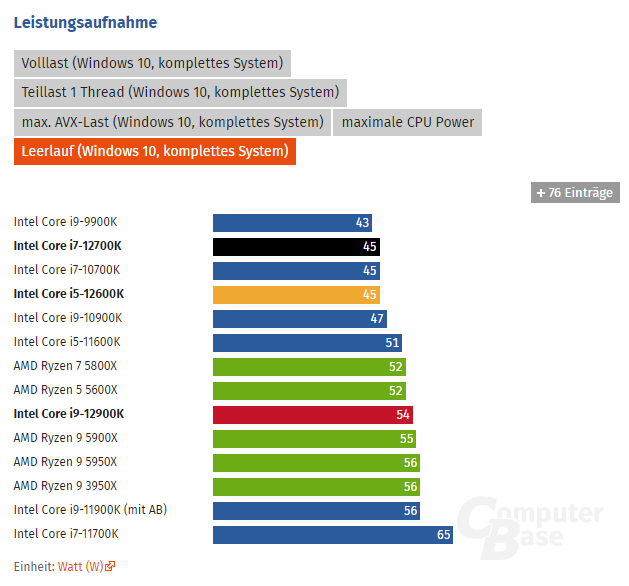
Task: Click the red bar for i9-12900K
Action: tap(313, 415)
